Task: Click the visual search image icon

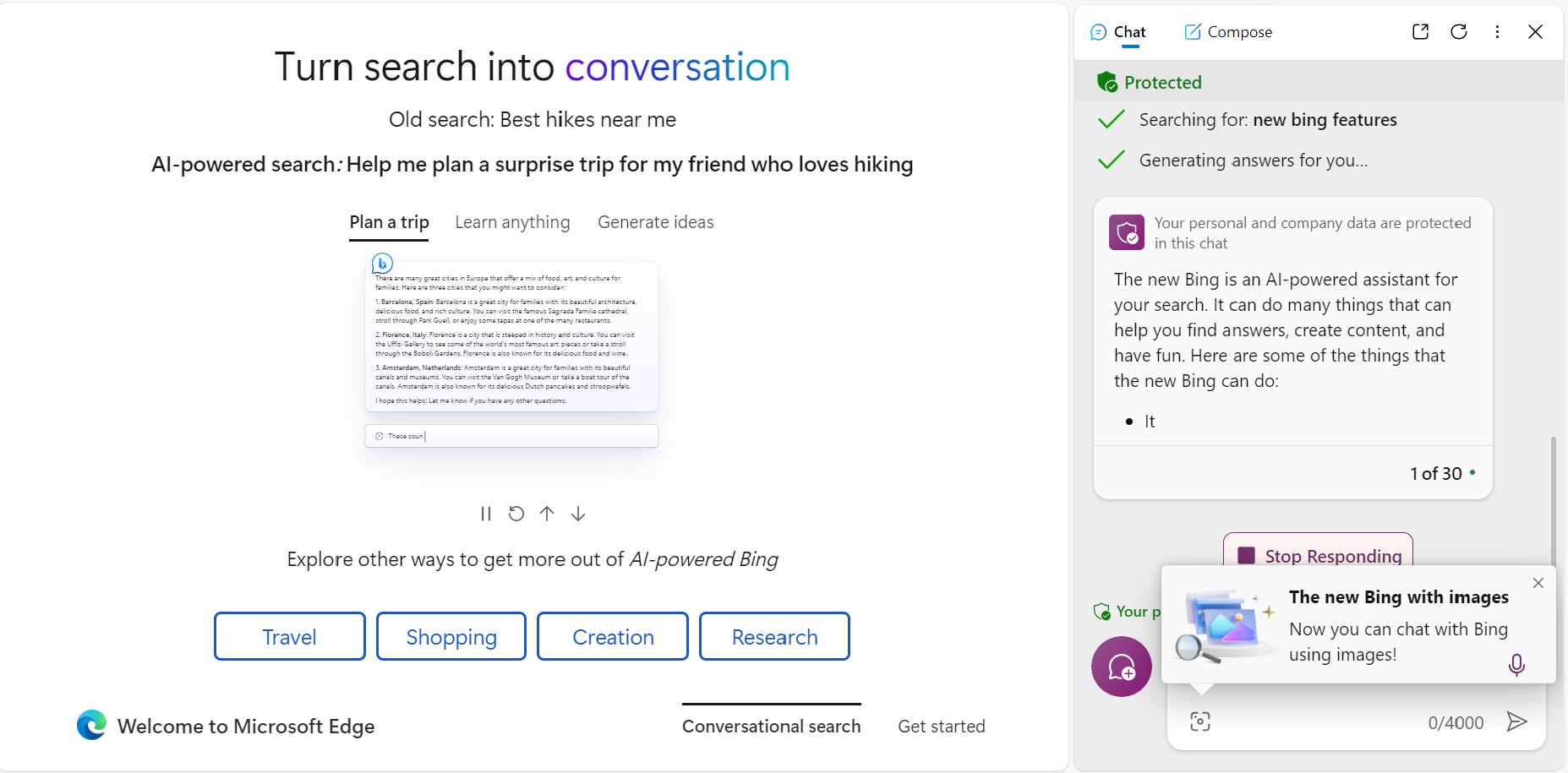Action: (x=1200, y=721)
